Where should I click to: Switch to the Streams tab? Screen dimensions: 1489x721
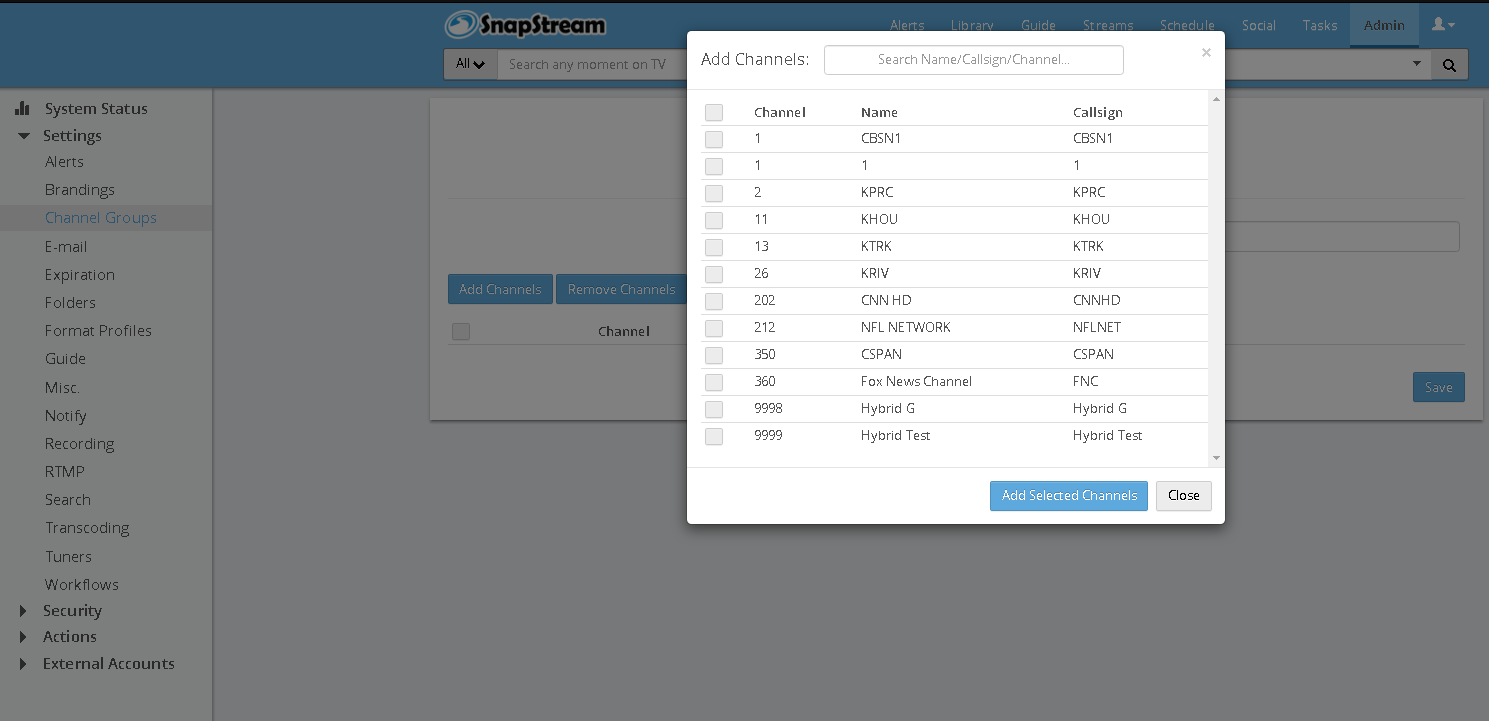click(1108, 25)
